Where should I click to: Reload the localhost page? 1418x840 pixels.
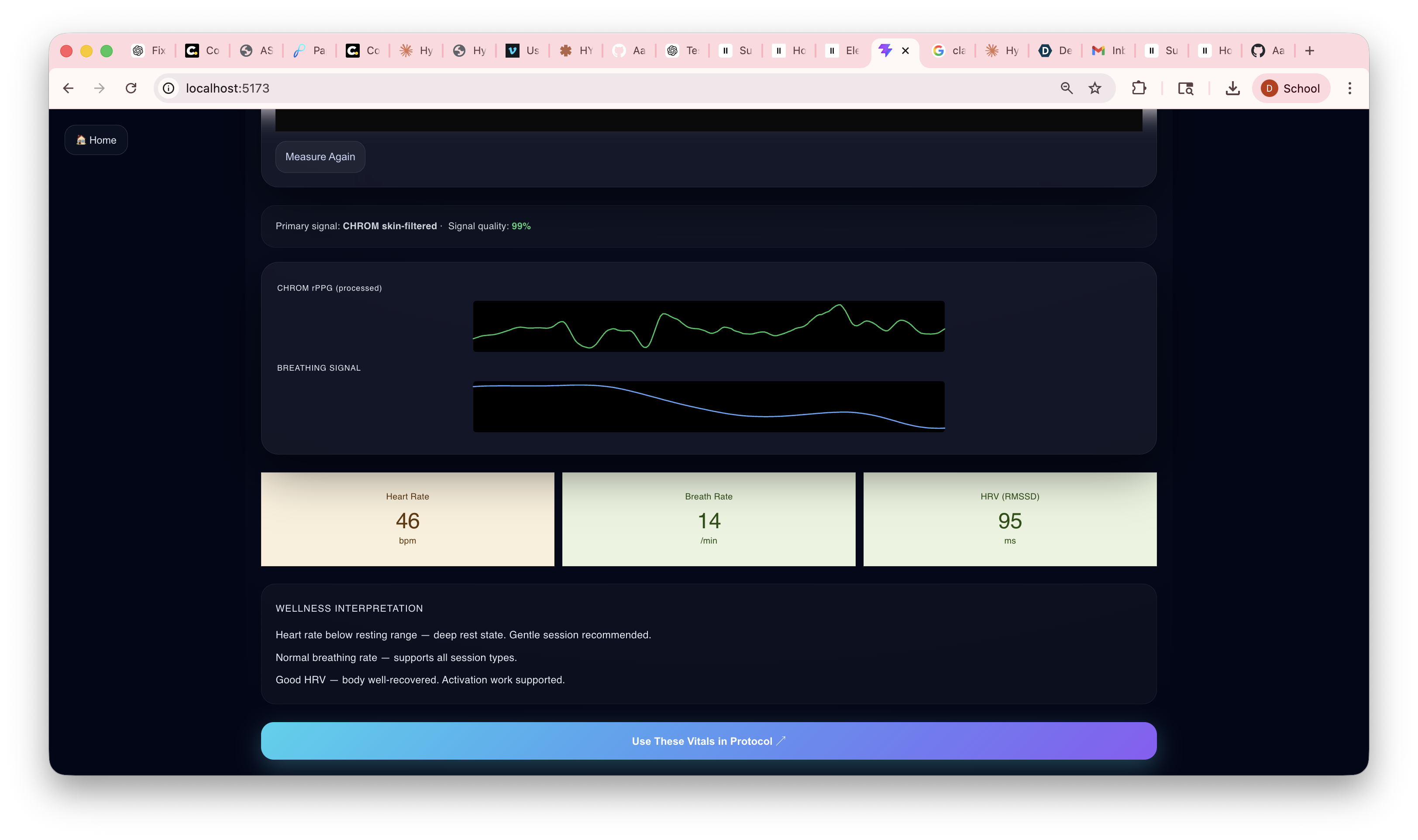pyautogui.click(x=131, y=88)
